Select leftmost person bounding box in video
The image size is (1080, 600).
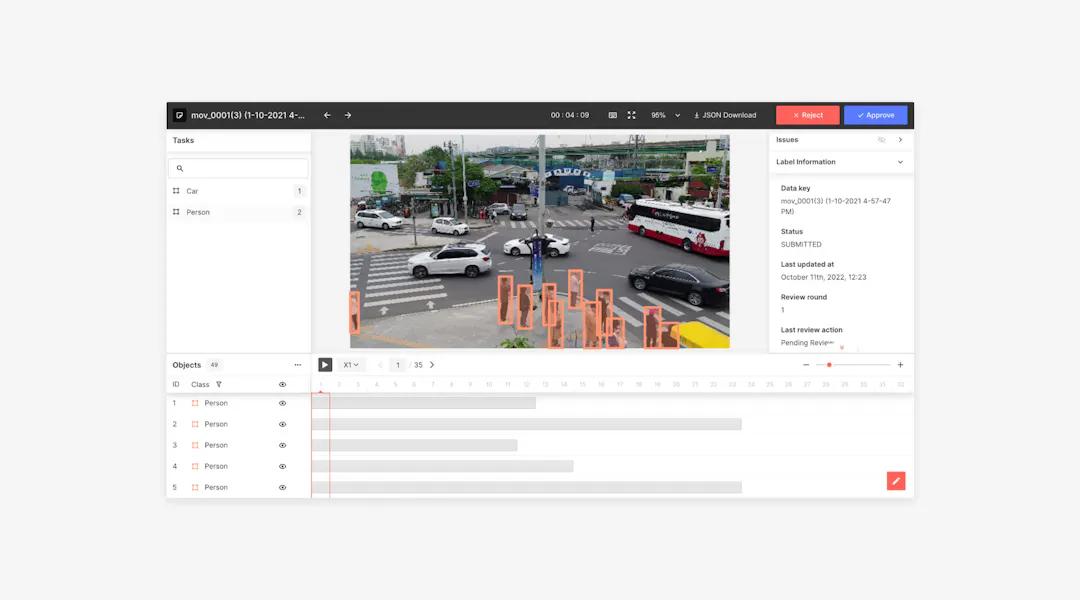click(x=354, y=312)
